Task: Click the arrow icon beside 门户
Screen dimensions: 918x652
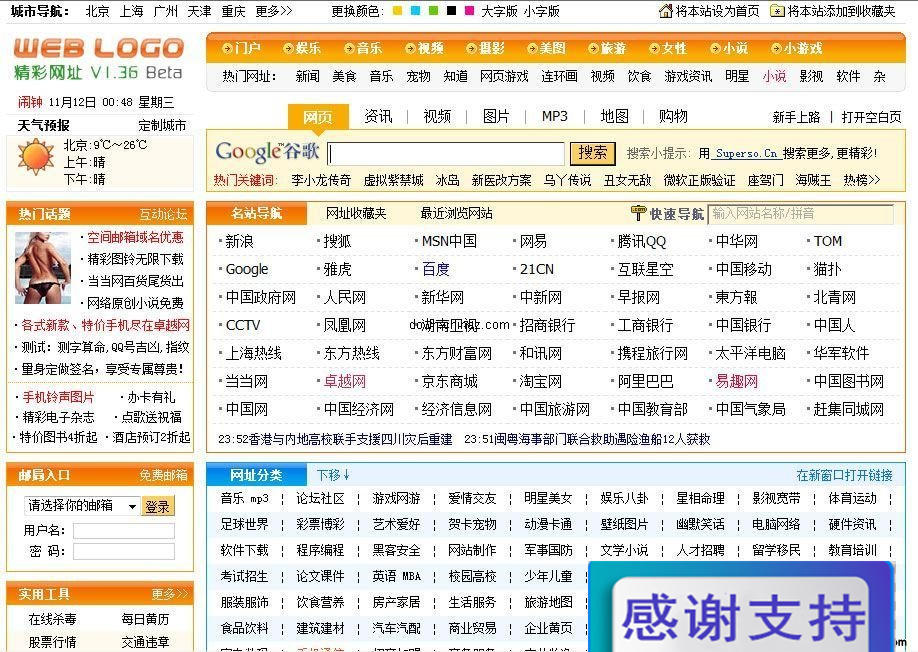Action: [228, 49]
